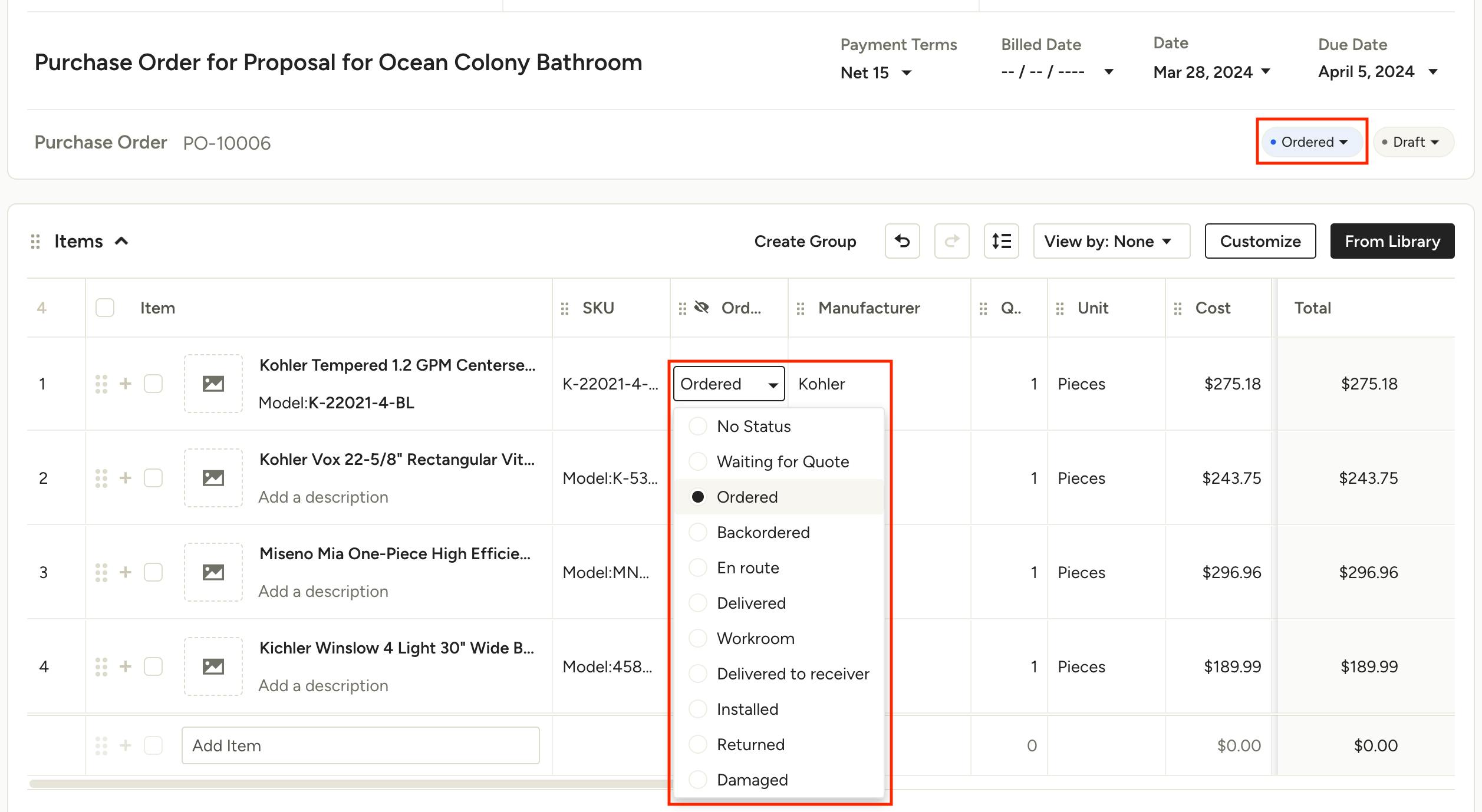Image resolution: width=1482 pixels, height=812 pixels.
Task: Click the redo icon above the items table
Action: coord(951,241)
